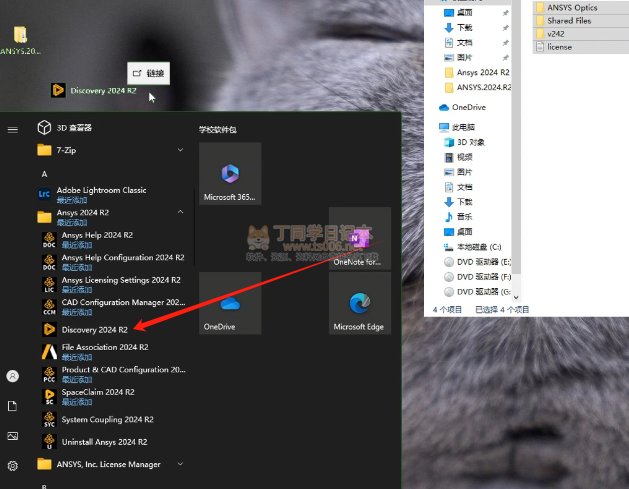Select pinned 下载 in quick access
Image resolution: width=629 pixels, height=489 pixels.
[459, 28]
